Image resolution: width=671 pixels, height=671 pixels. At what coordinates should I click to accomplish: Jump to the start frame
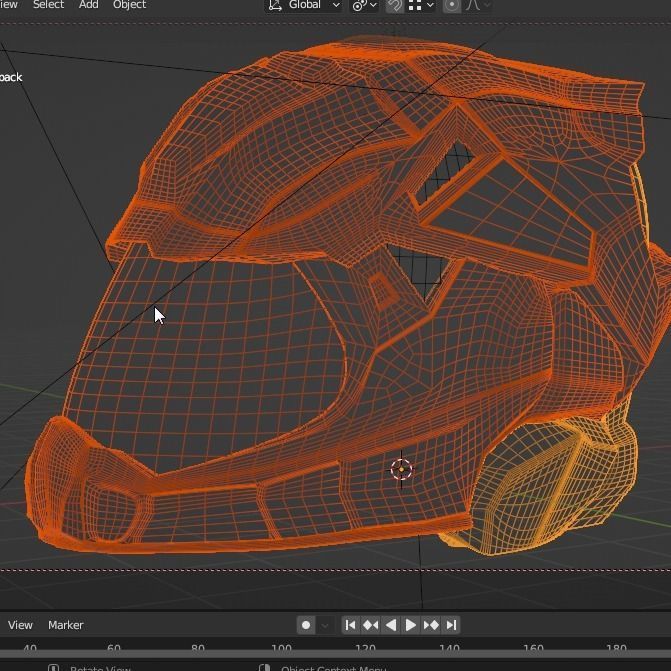click(350, 625)
